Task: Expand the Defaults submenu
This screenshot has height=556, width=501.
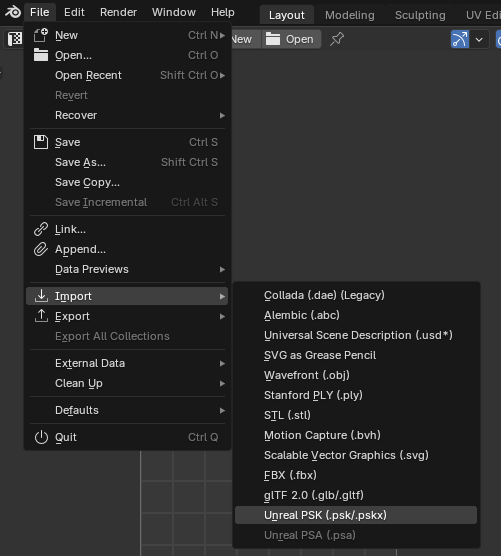Action: 127,410
